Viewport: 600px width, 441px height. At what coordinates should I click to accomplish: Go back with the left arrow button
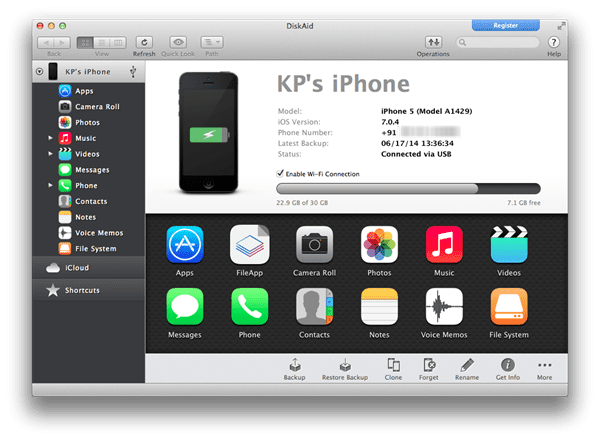[46, 42]
